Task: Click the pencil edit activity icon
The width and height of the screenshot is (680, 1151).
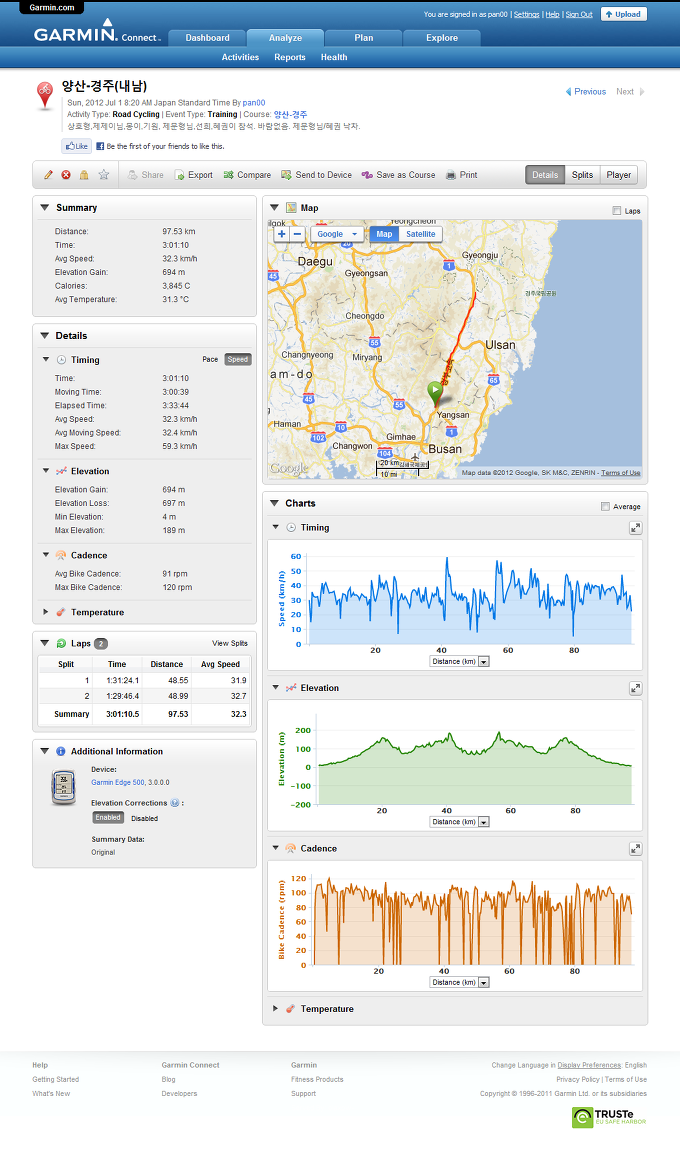Action: click(48, 175)
